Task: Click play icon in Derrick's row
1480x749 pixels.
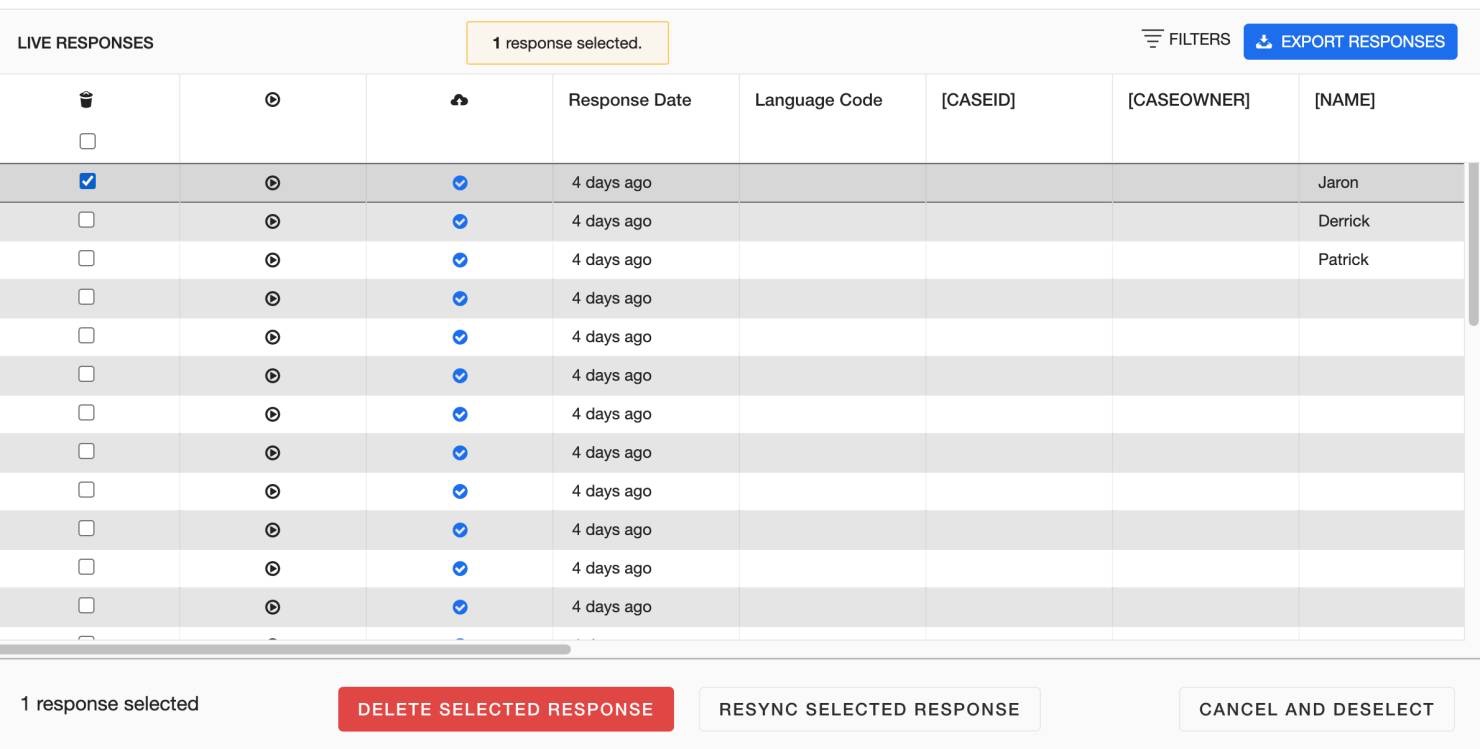Action: [272, 222]
